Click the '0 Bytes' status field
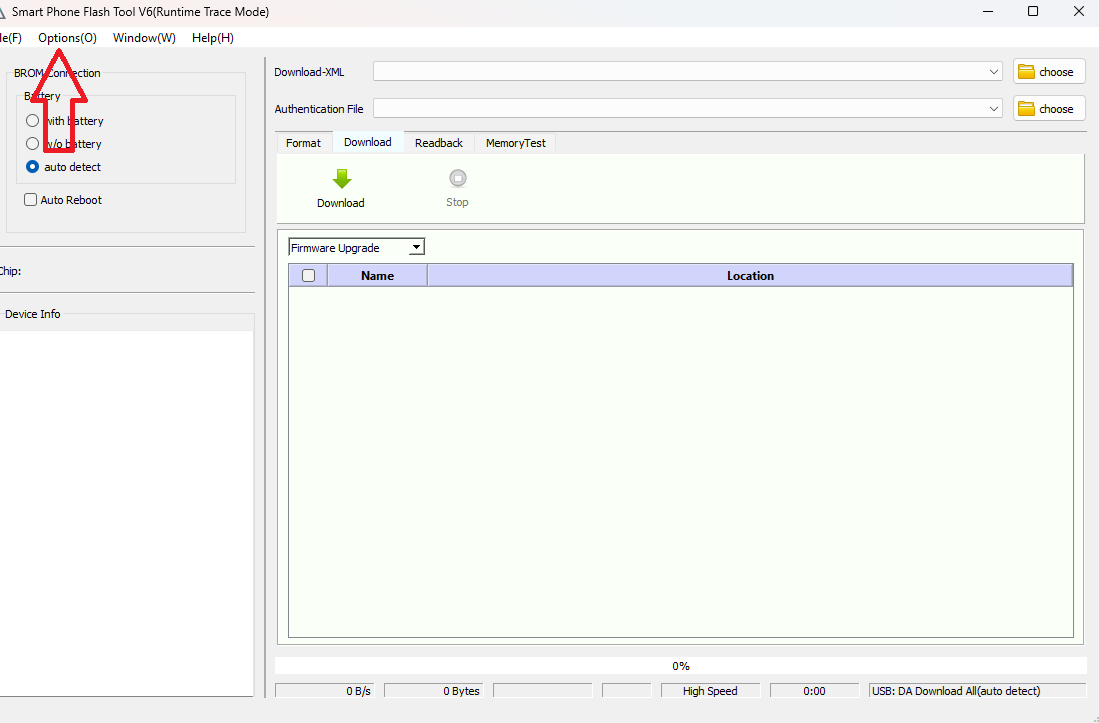This screenshot has height=723, width=1099. click(433, 691)
